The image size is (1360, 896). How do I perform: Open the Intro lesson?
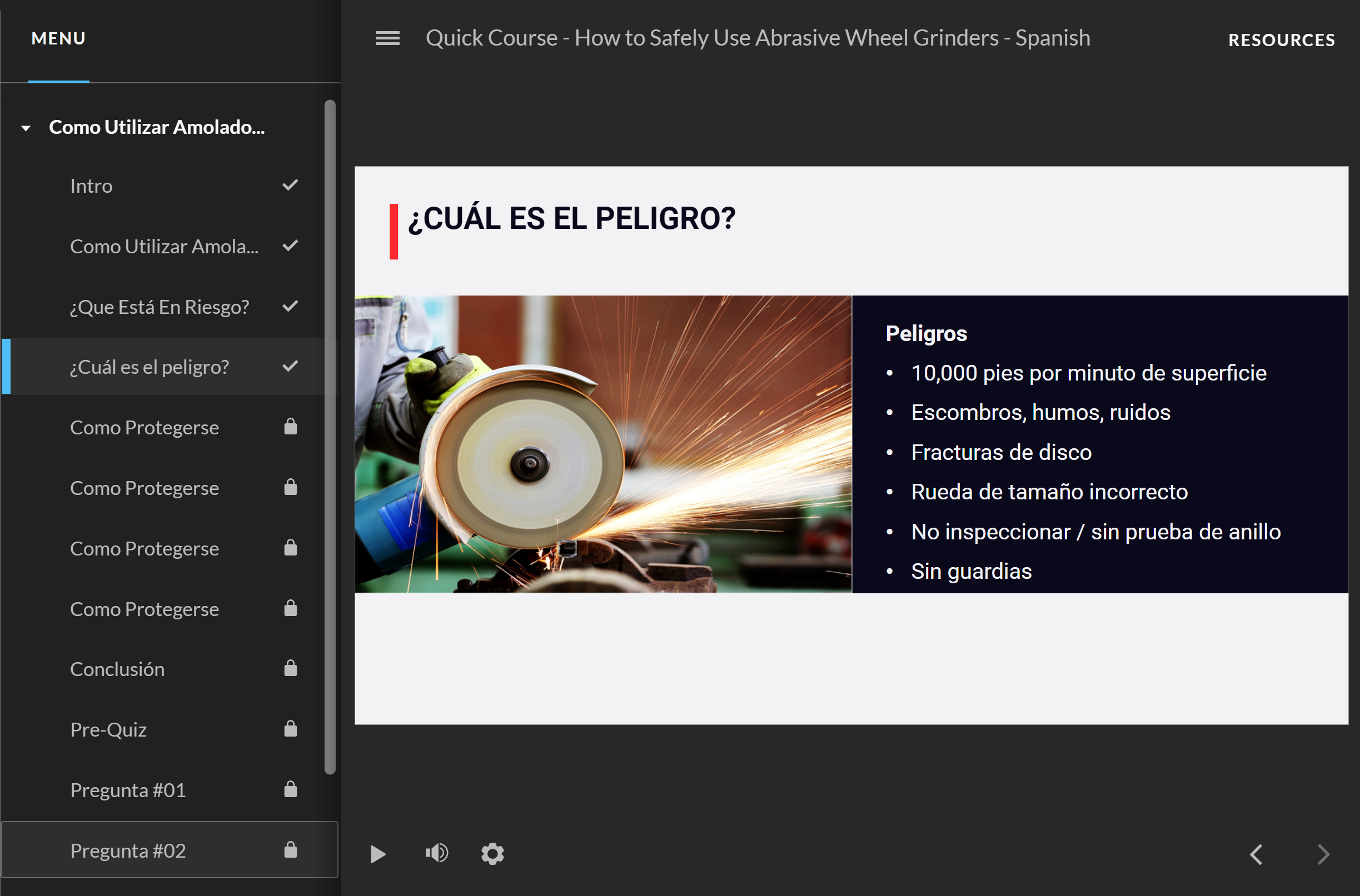coord(170,186)
